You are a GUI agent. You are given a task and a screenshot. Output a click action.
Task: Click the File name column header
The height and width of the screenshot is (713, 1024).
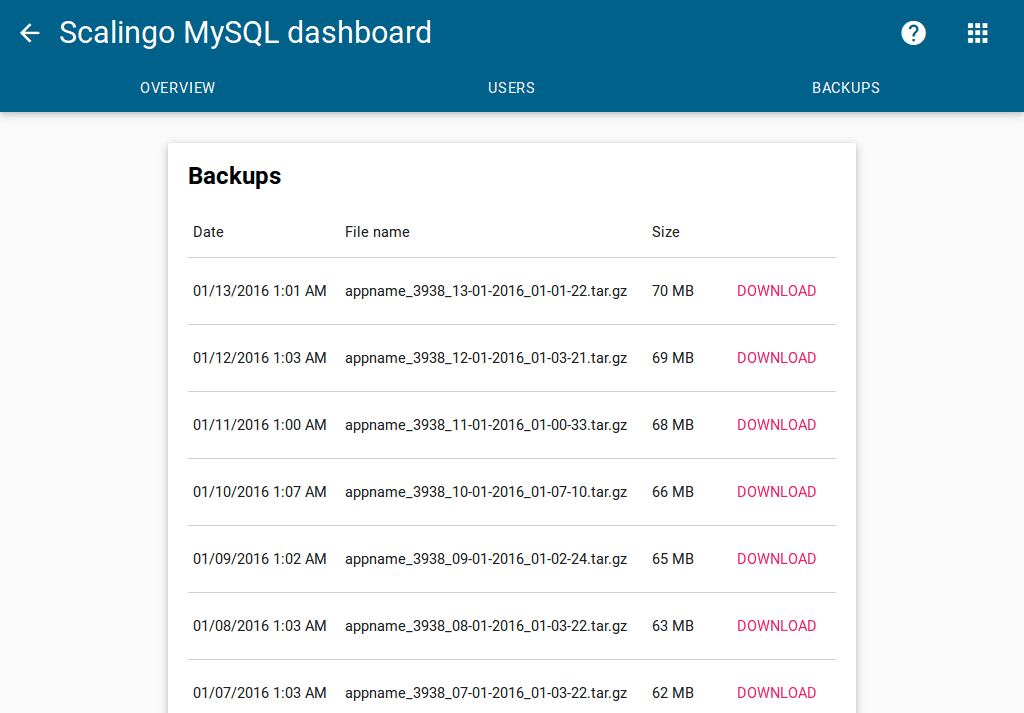(x=377, y=231)
